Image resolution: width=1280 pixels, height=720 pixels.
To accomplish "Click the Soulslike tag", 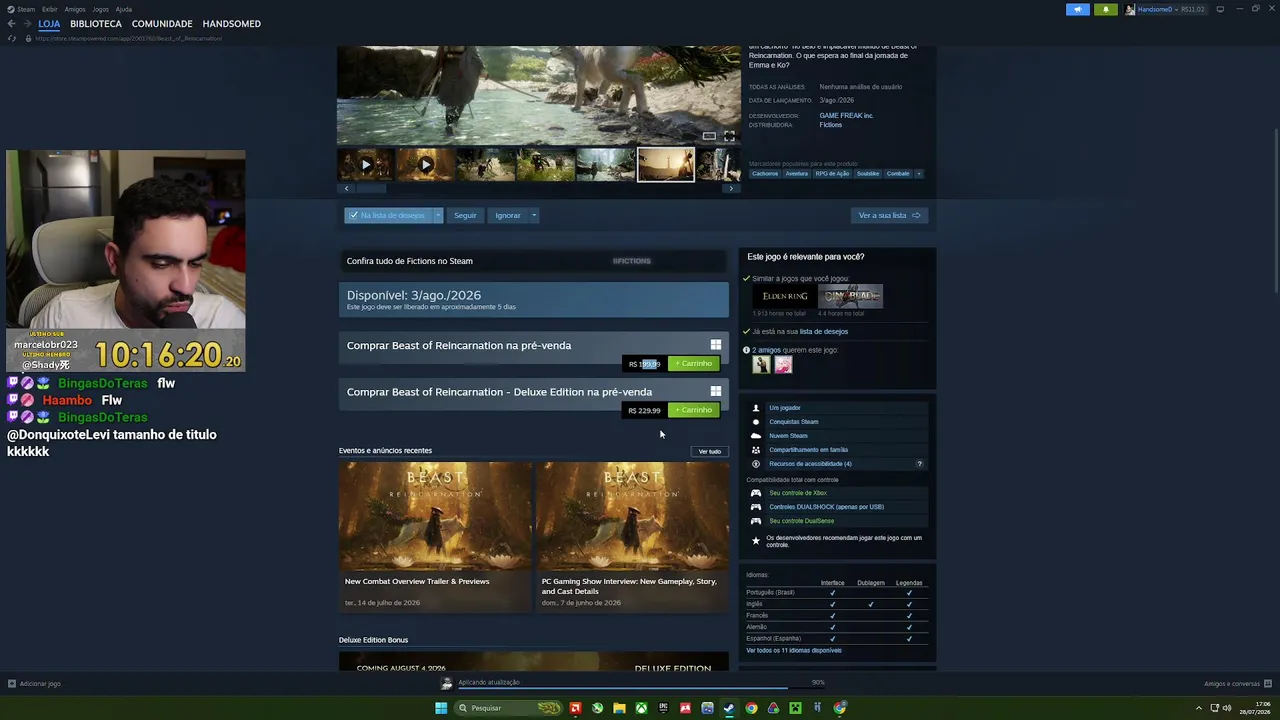I will coord(868,174).
